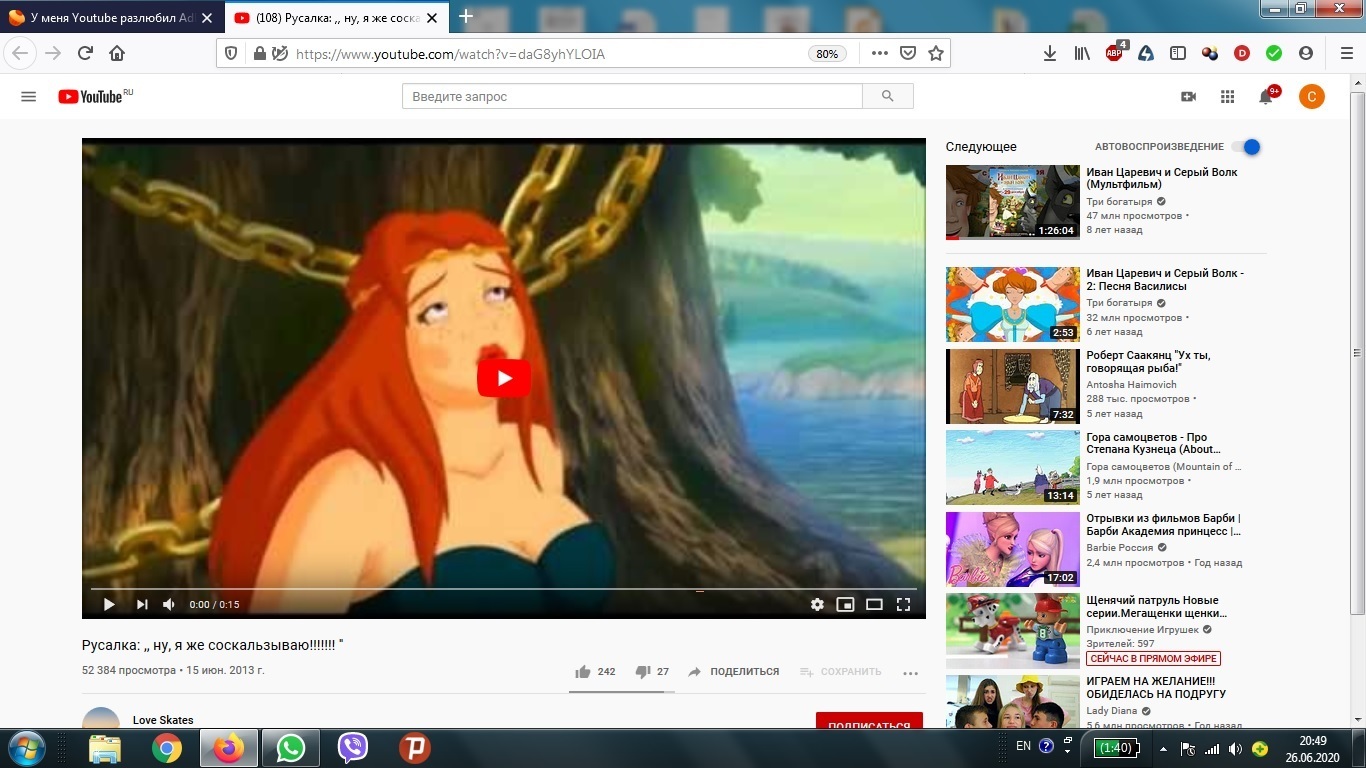Image resolution: width=1366 pixels, height=768 pixels.
Task: Enter fullscreen mode in video player
Action: coord(903,604)
